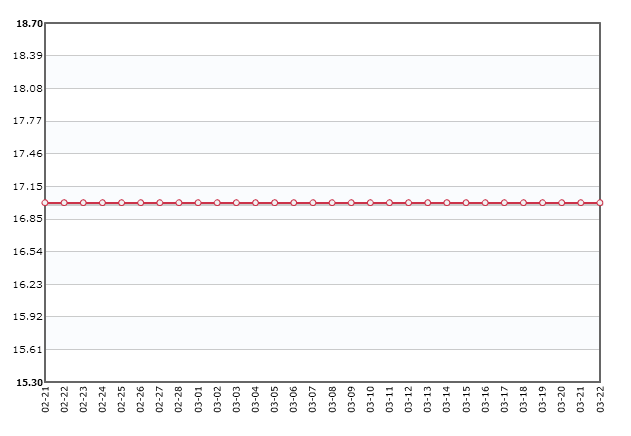
Task: Click the 03-15 x-axis date label
Action: [466, 399]
